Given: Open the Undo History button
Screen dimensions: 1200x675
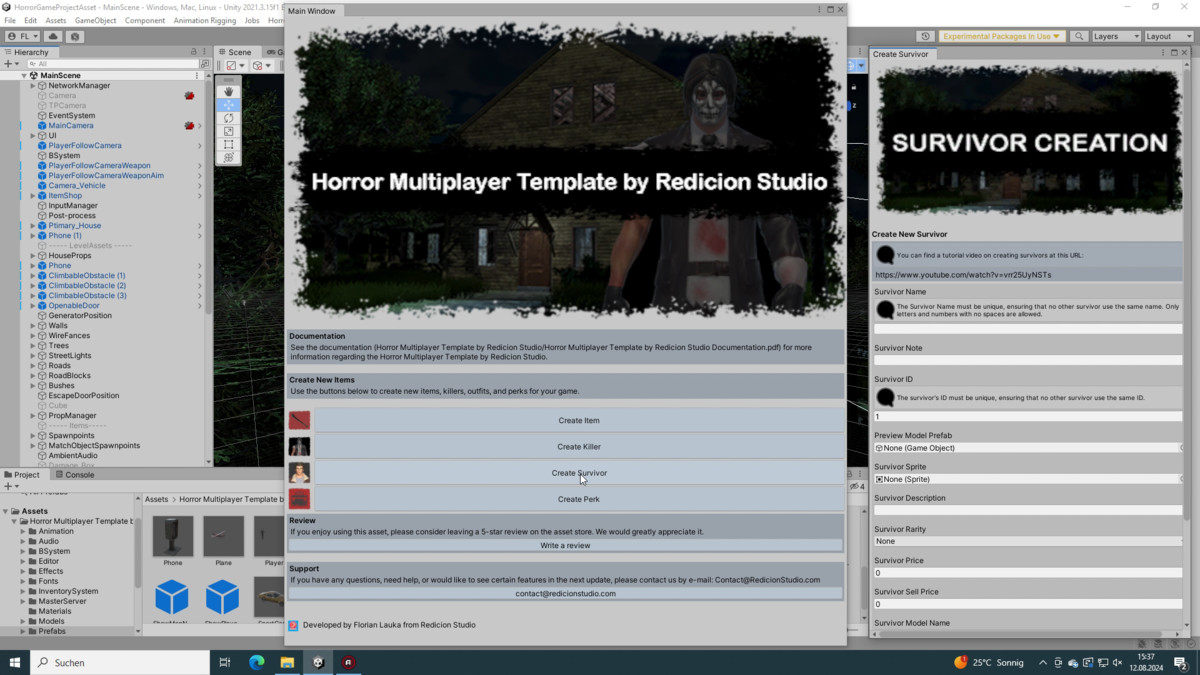Looking at the screenshot, I should (925, 37).
